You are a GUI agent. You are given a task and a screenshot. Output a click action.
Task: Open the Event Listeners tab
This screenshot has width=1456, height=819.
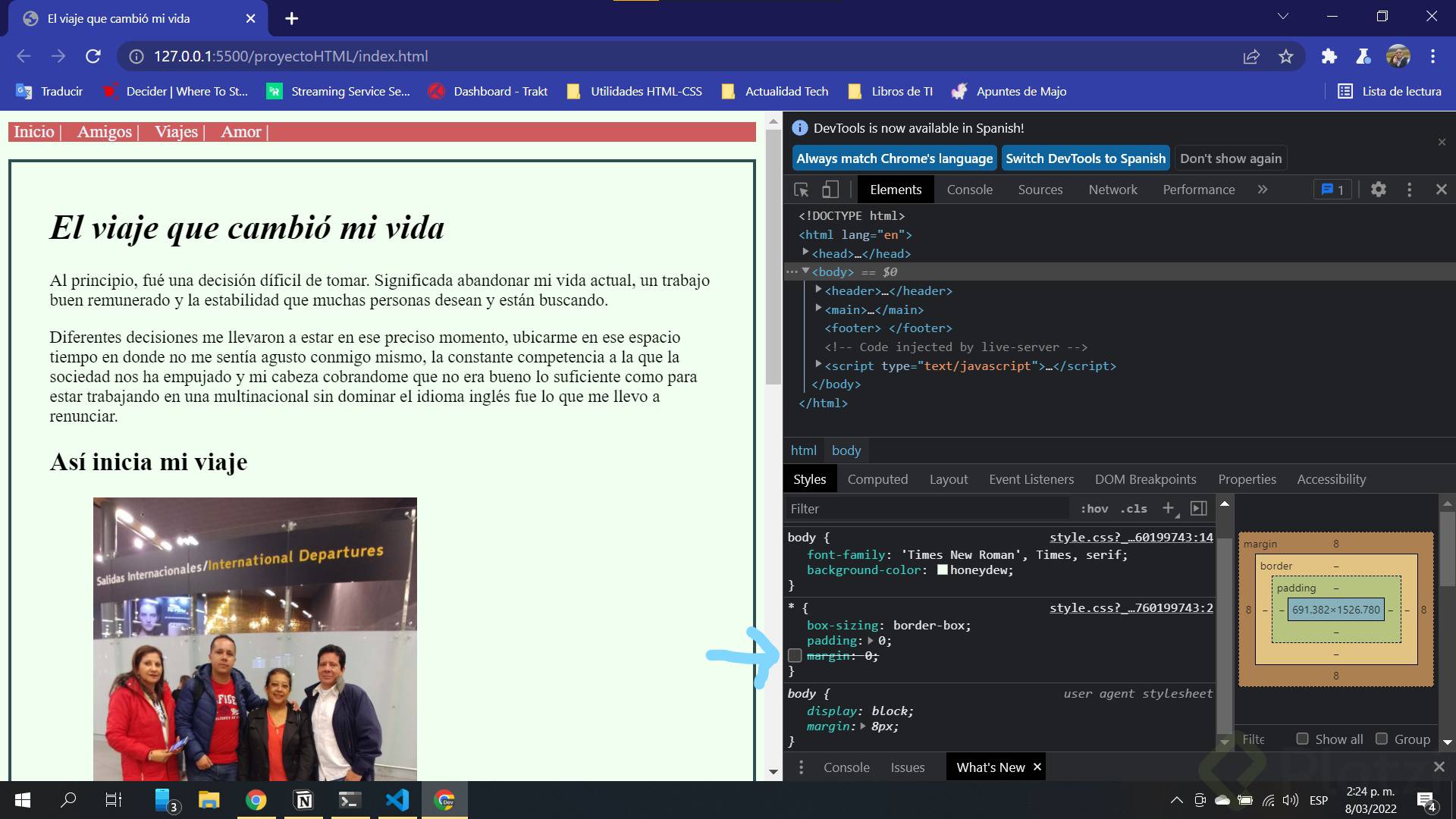[x=1031, y=479]
